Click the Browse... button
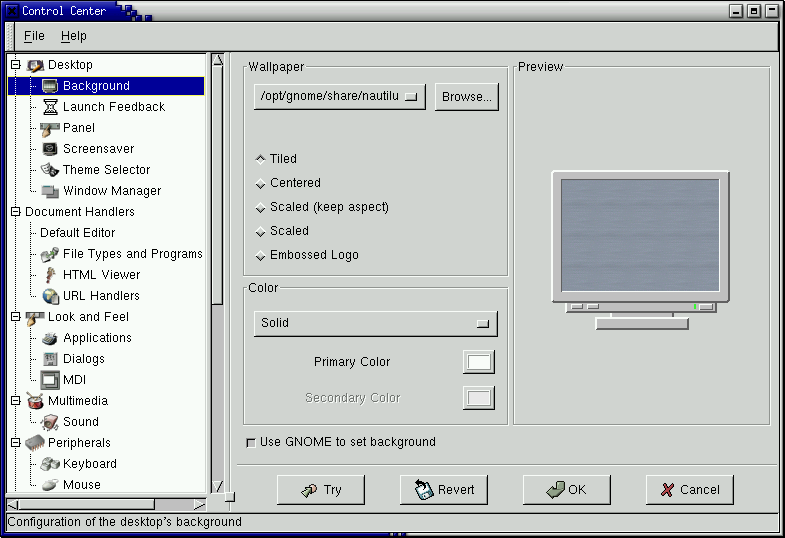 (466, 97)
